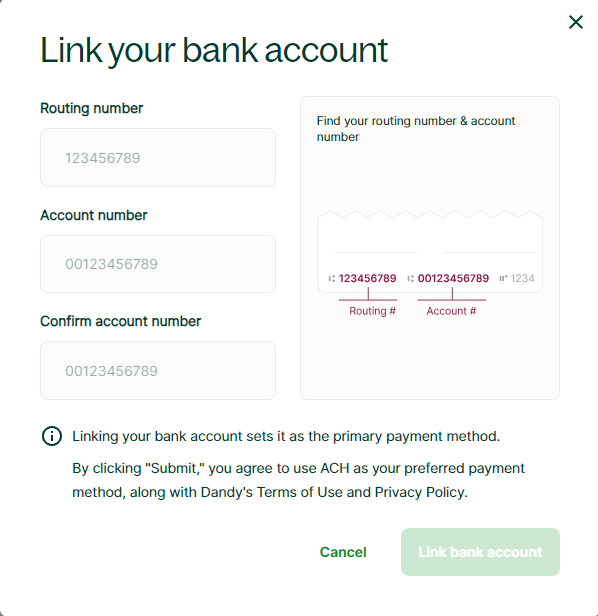Click the Account # caption under the check

click(451, 311)
